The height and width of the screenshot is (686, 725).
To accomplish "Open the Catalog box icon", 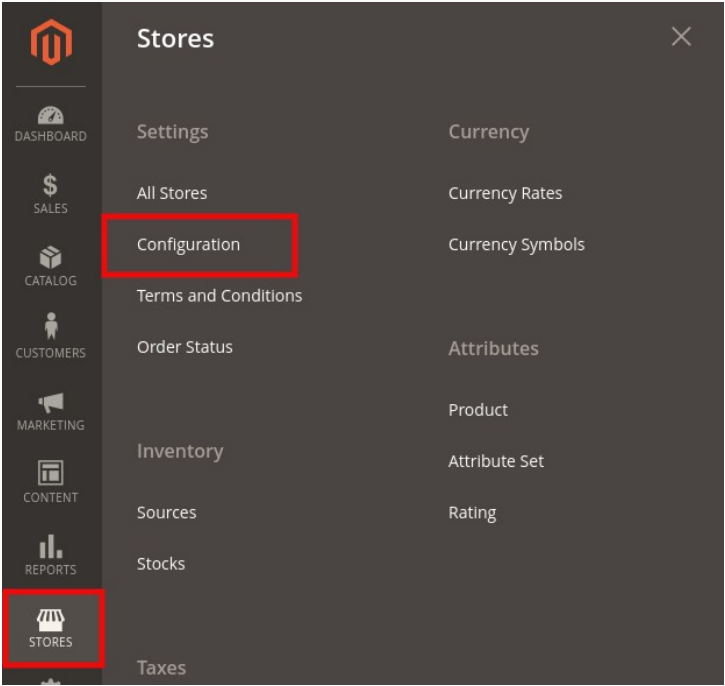I will coord(51,259).
